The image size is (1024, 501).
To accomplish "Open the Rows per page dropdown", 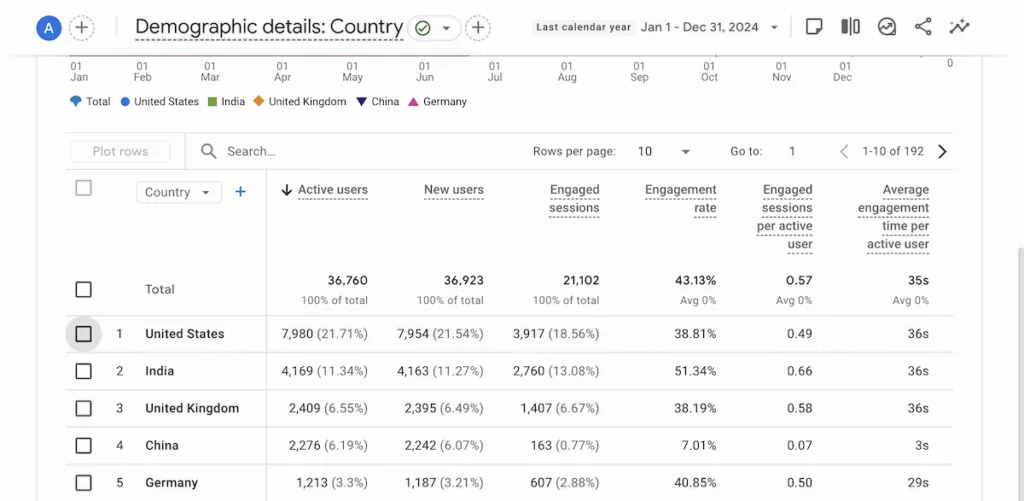I will click(664, 152).
